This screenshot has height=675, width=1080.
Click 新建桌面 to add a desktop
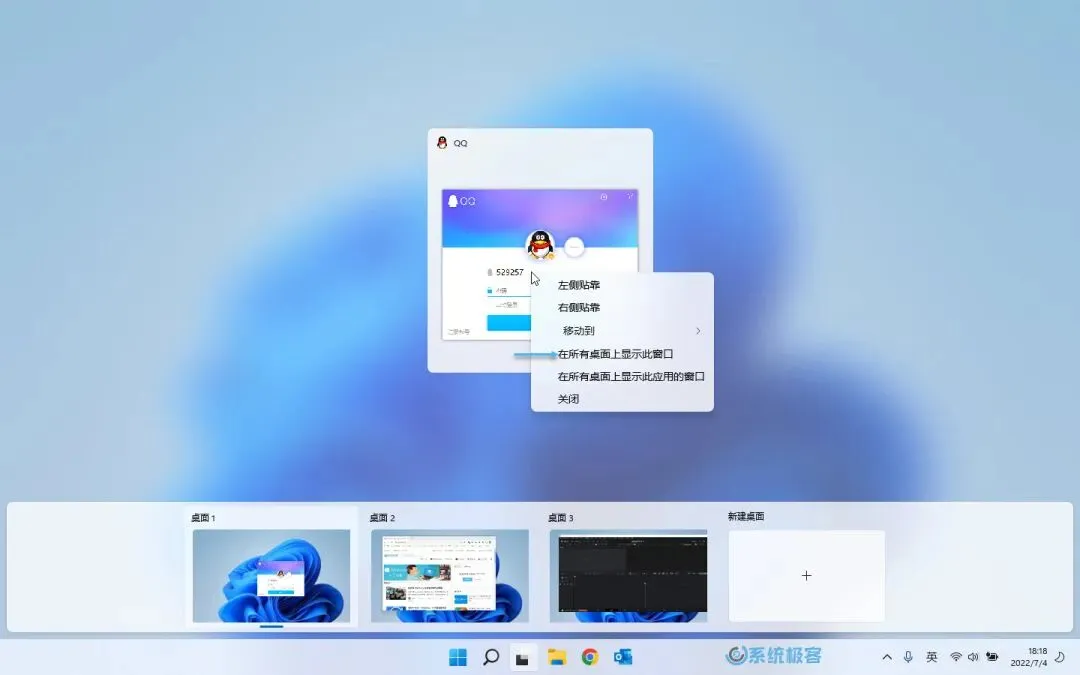pyautogui.click(x=806, y=575)
